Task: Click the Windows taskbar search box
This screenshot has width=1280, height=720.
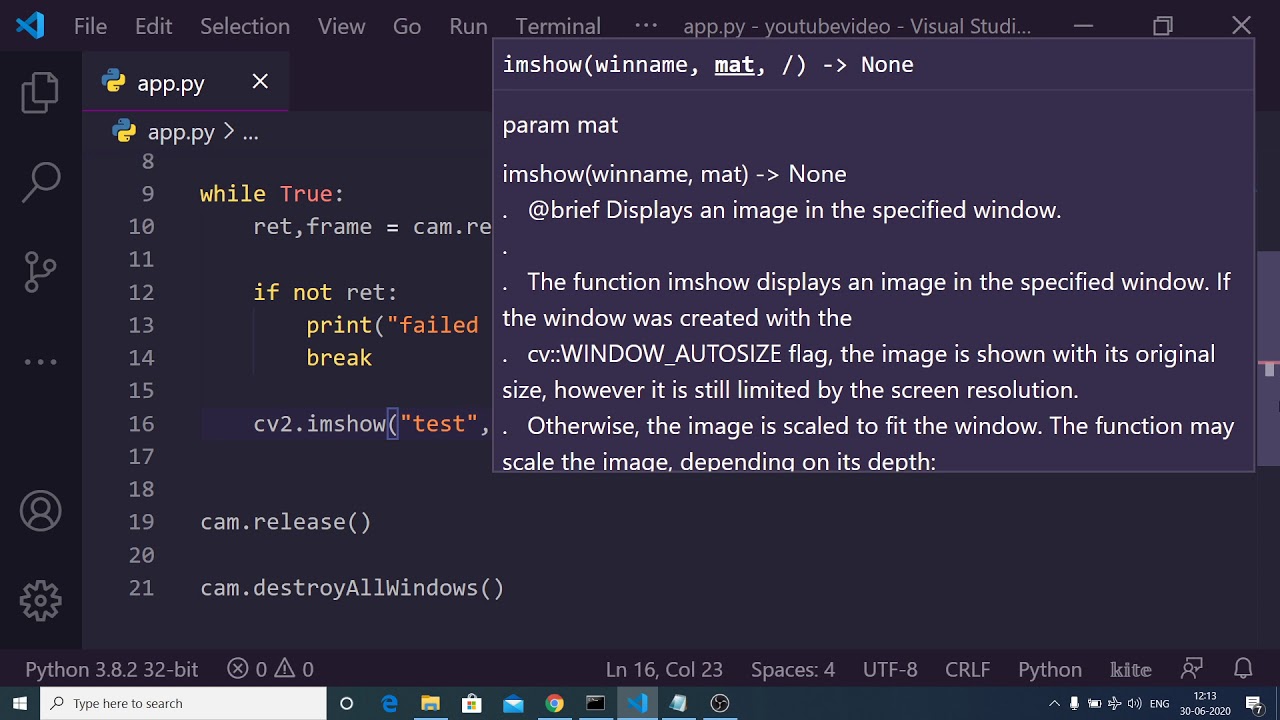Action: [x=184, y=703]
